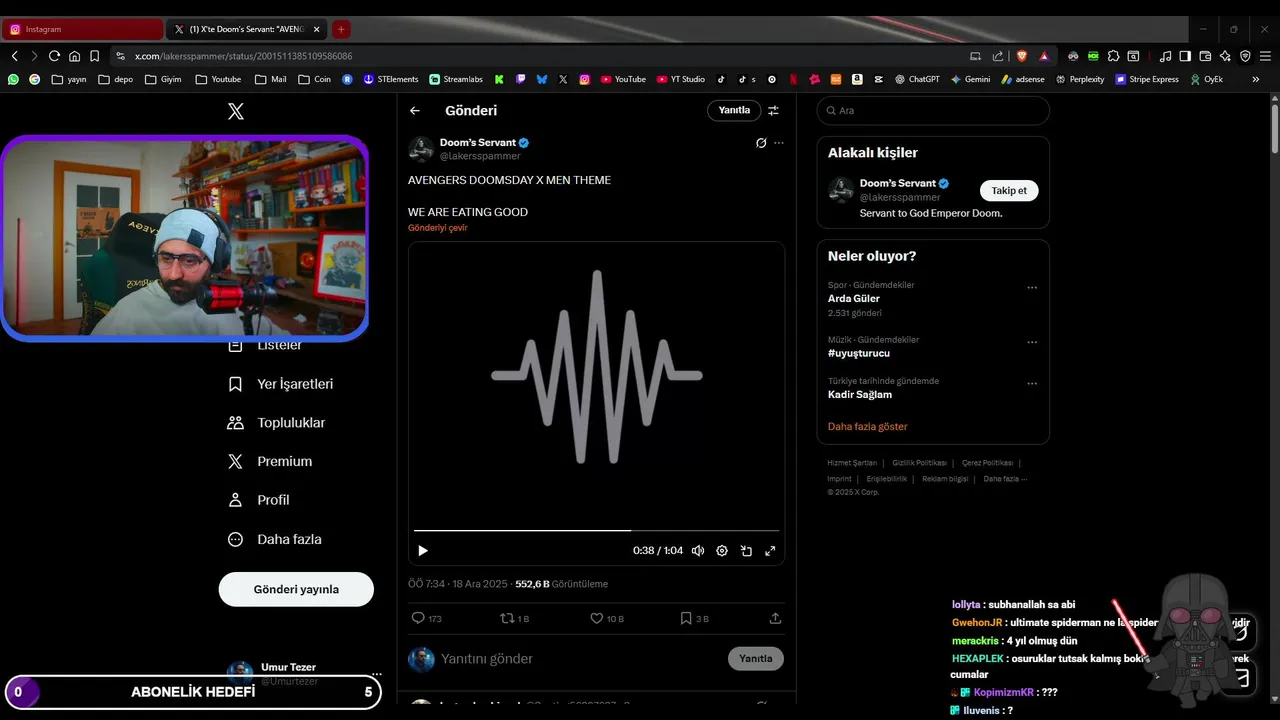Open Netflix bookmark icon
The image size is (1280, 720).
[x=793, y=79]
